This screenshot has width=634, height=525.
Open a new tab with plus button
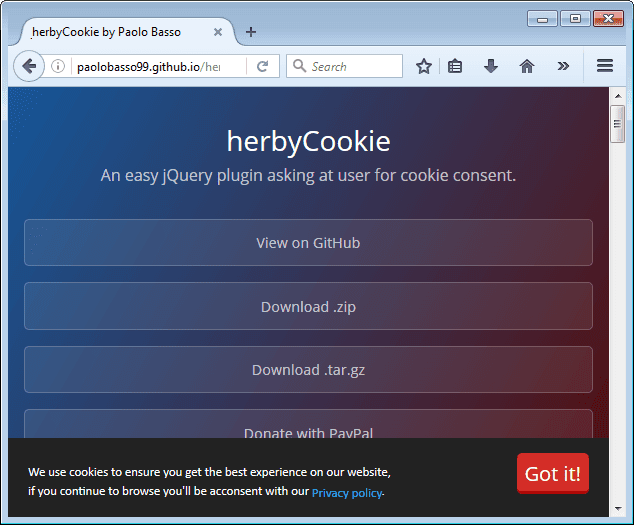[x=251, y=32]
